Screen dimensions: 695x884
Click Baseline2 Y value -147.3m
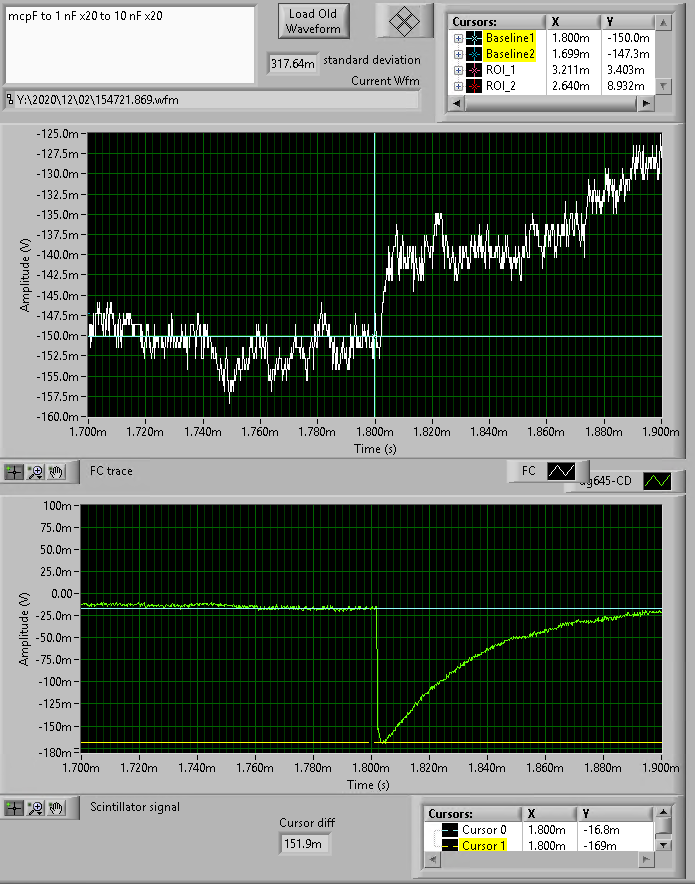[628, 54]
